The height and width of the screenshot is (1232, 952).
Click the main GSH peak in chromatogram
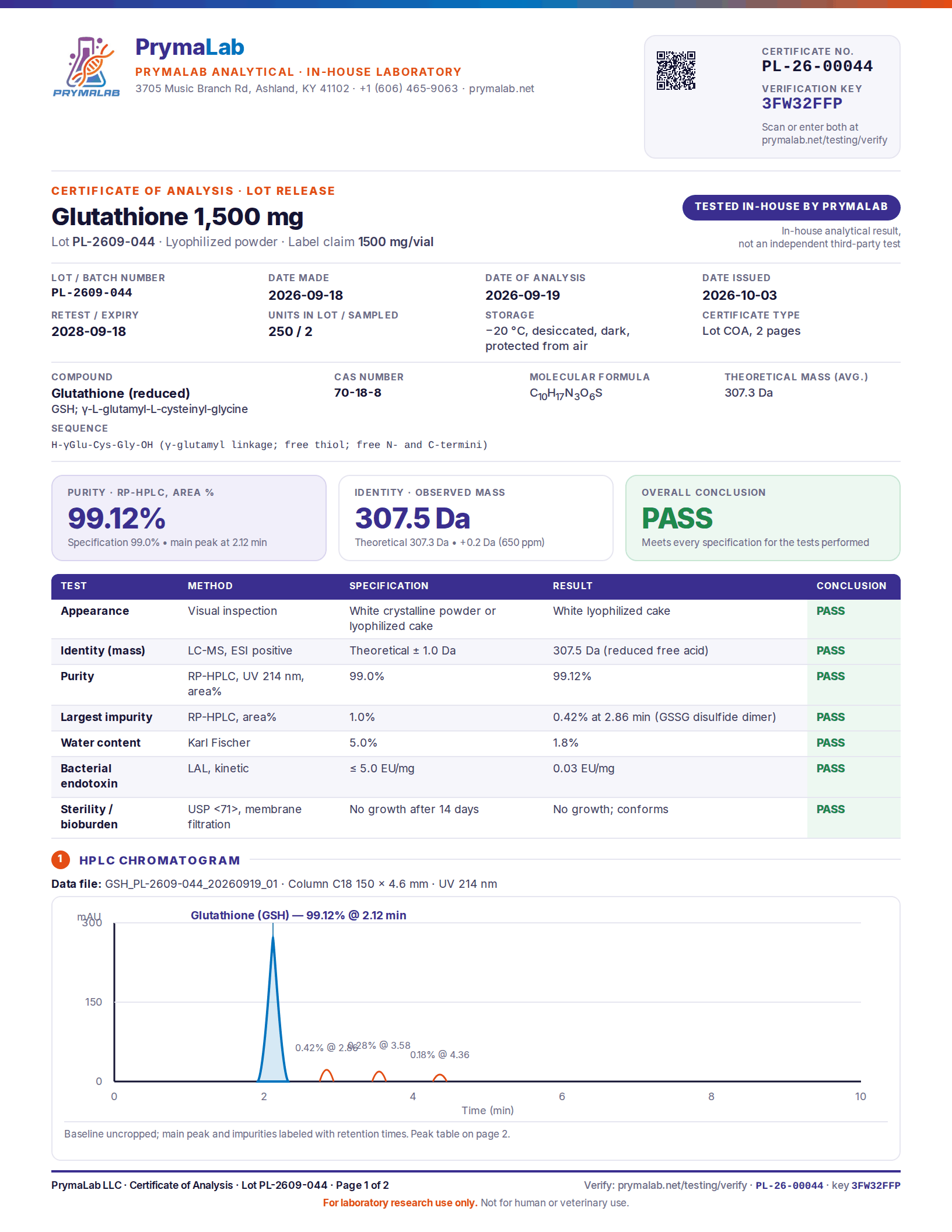[273, 1009]
